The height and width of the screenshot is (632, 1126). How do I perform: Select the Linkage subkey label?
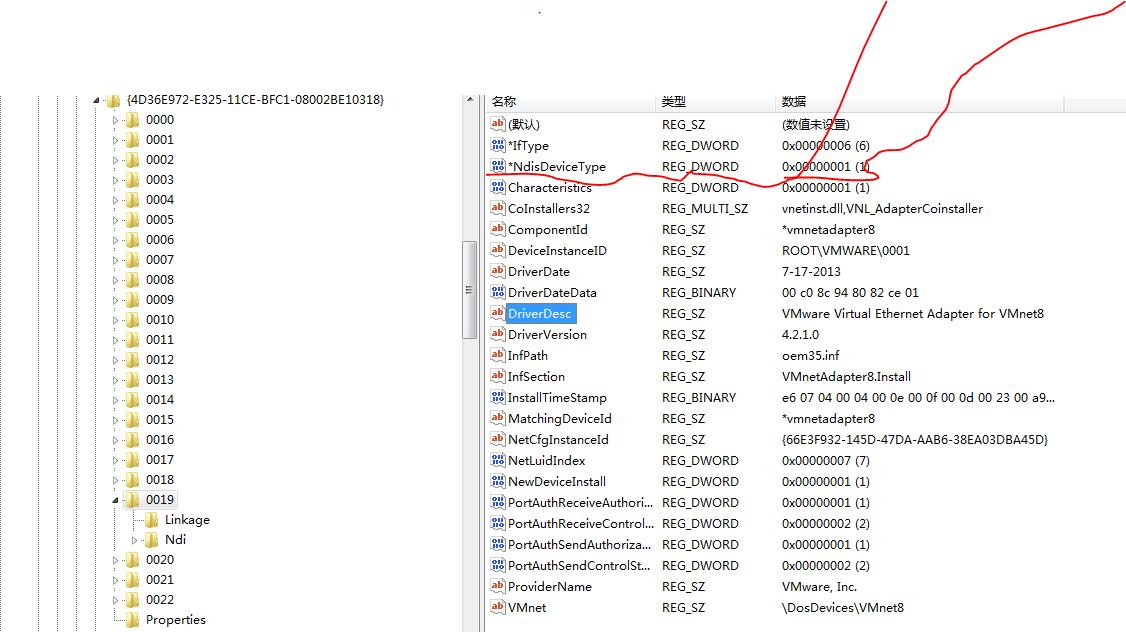[187, 519]
